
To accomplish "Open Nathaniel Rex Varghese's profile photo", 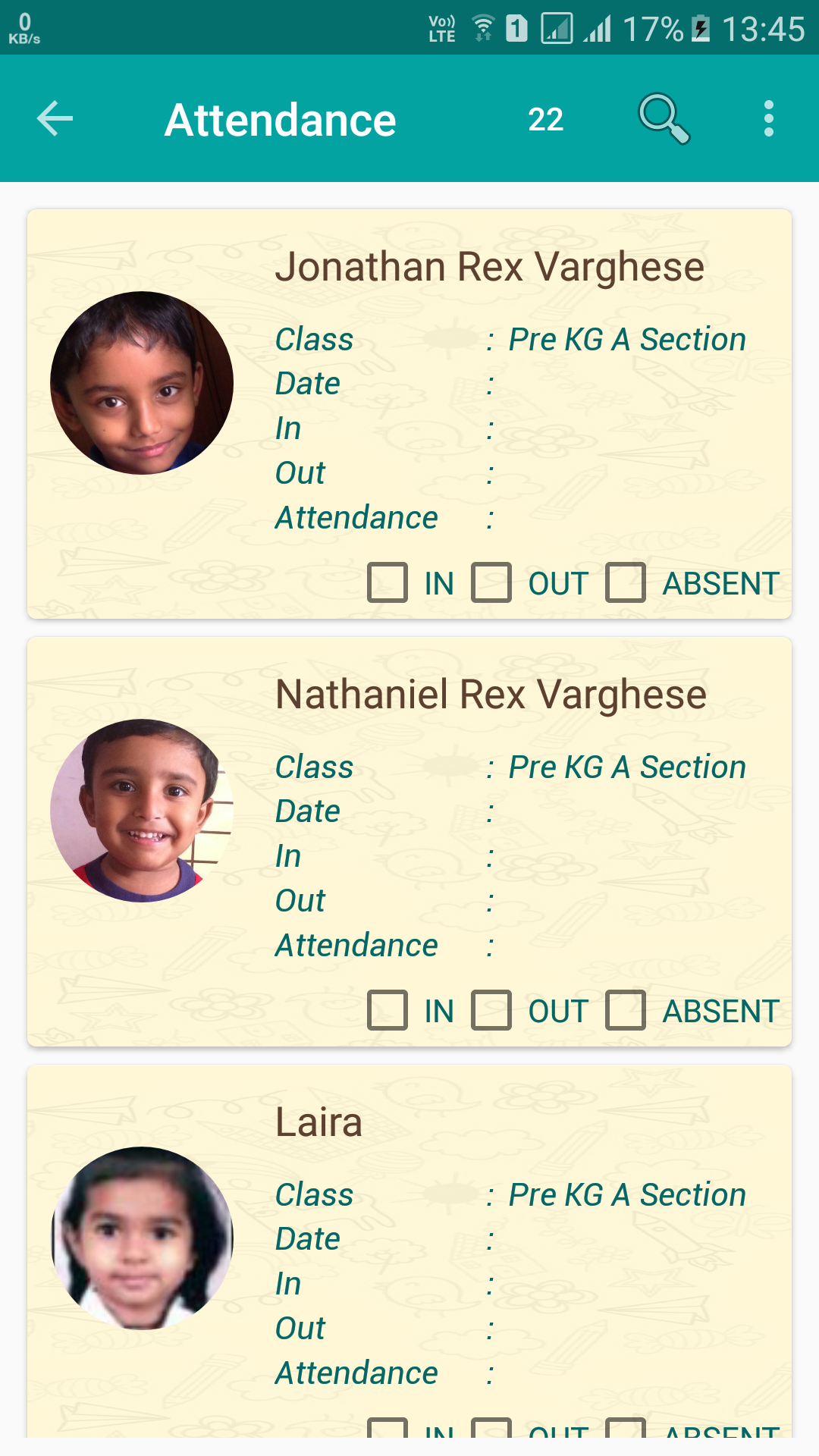I will 142,811.
